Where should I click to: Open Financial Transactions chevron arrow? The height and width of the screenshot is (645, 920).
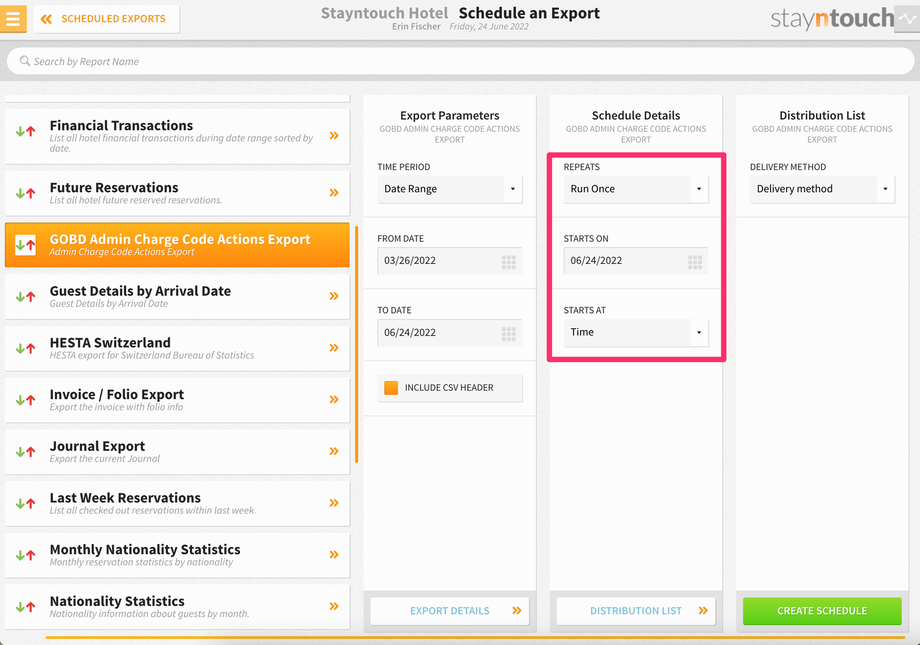334,136
